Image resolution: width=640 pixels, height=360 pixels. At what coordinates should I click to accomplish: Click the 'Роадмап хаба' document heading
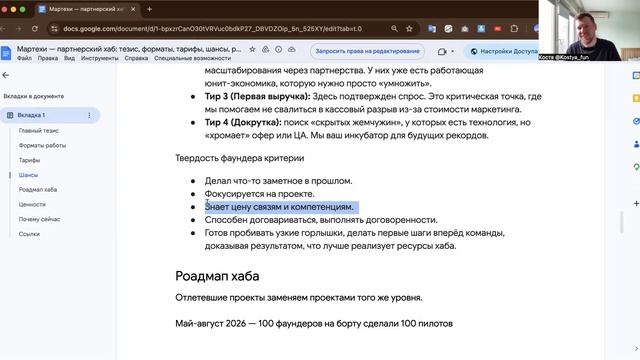point(217,276)
